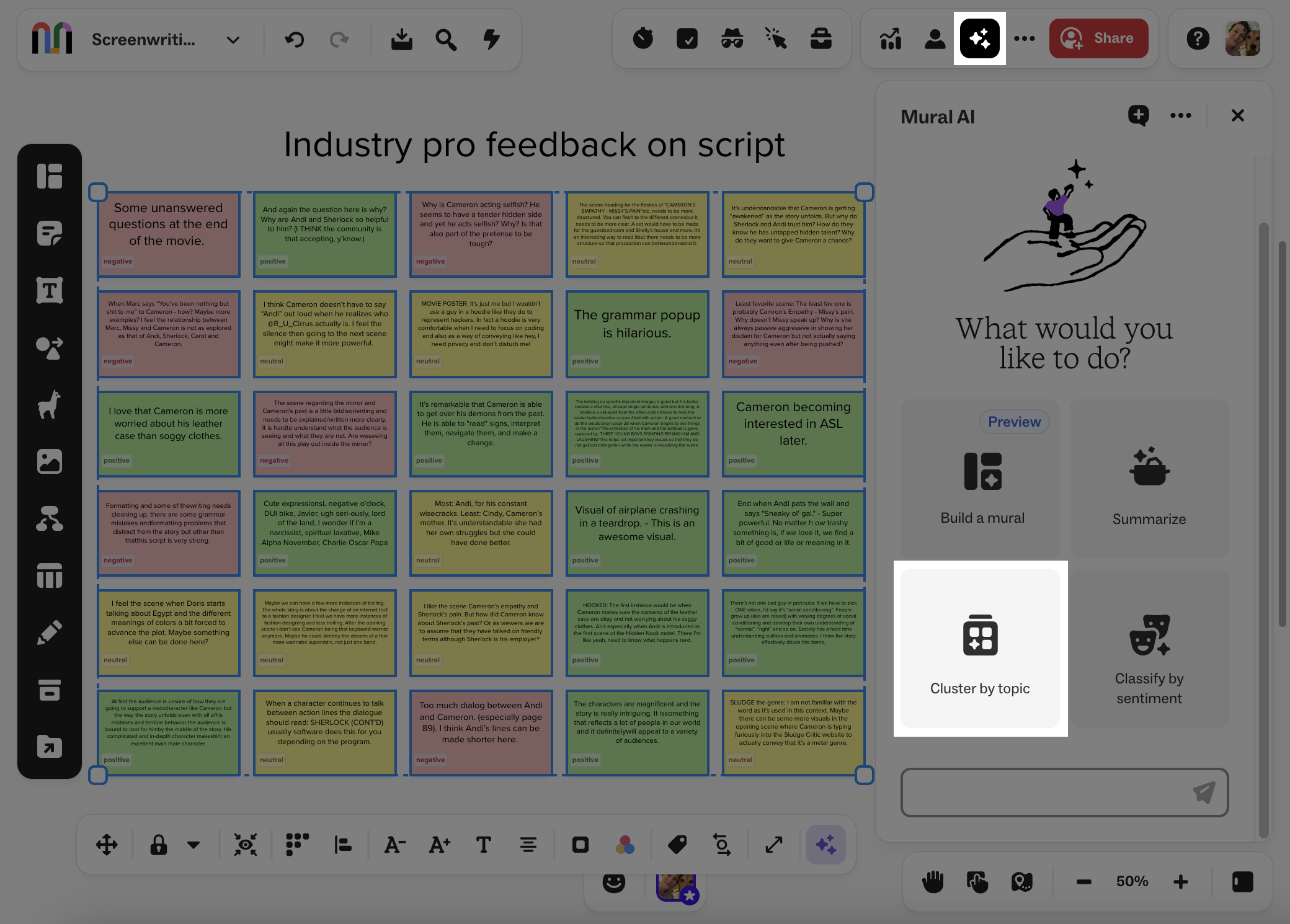Screen dimensions: 1290x924
Task: Enable private mode incognito icon
Action: tap(732, 39)
